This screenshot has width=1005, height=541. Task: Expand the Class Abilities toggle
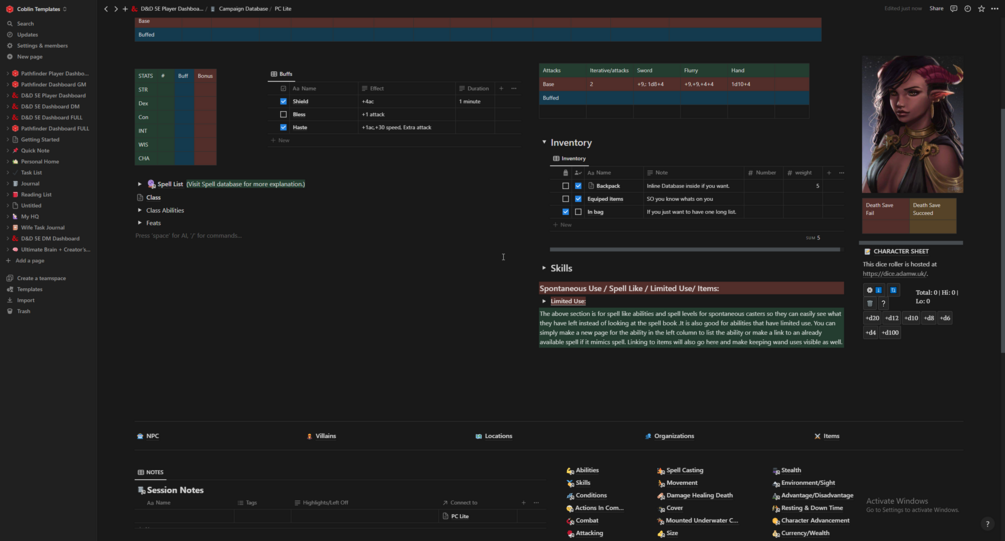[140, 210]
